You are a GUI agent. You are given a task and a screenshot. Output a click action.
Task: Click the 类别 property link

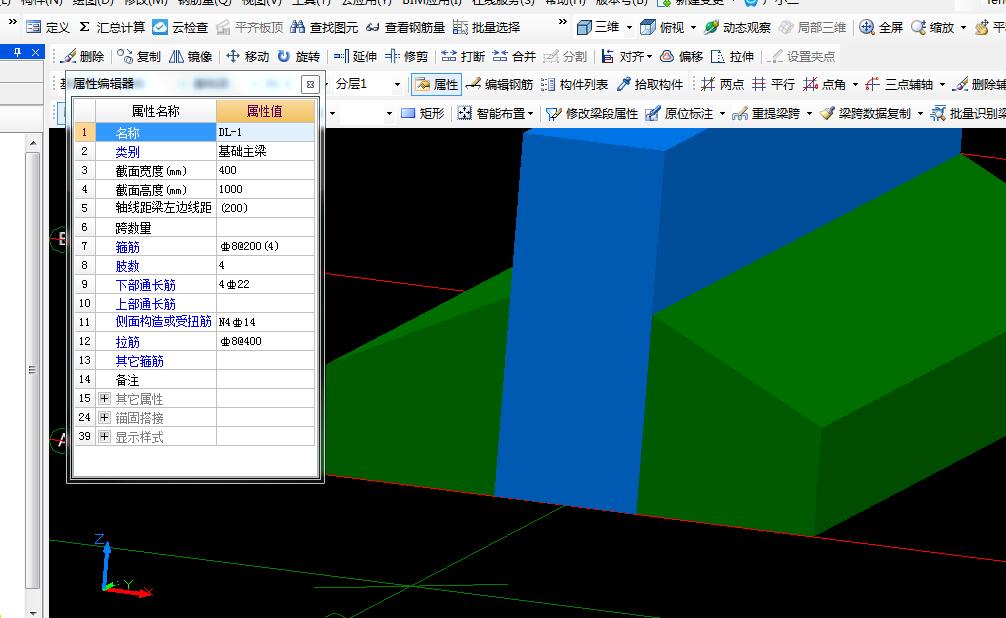coord(128,151)
